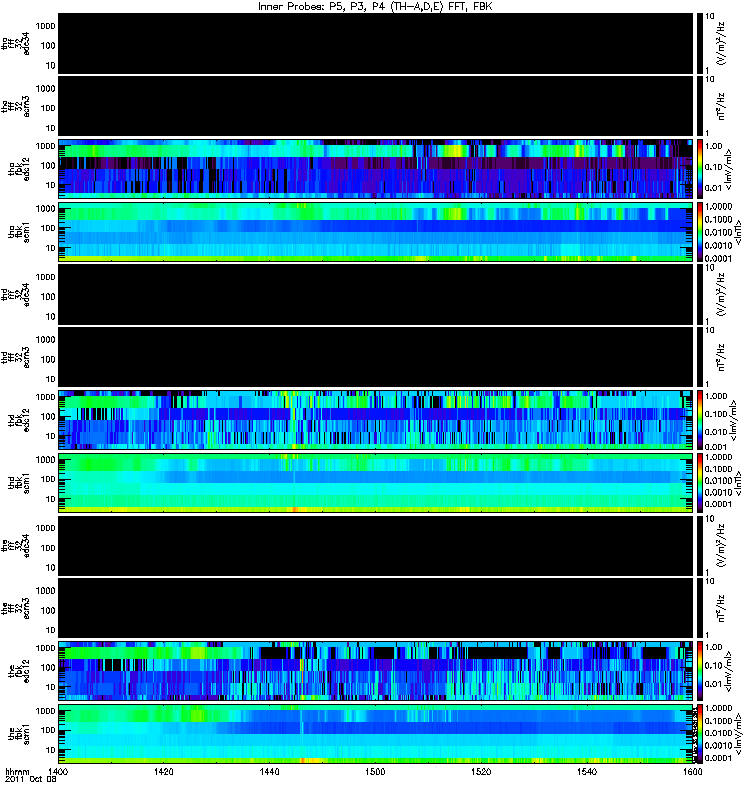
Task: Click the thd fbk scm1 color bar
Action: coord(700,484)
